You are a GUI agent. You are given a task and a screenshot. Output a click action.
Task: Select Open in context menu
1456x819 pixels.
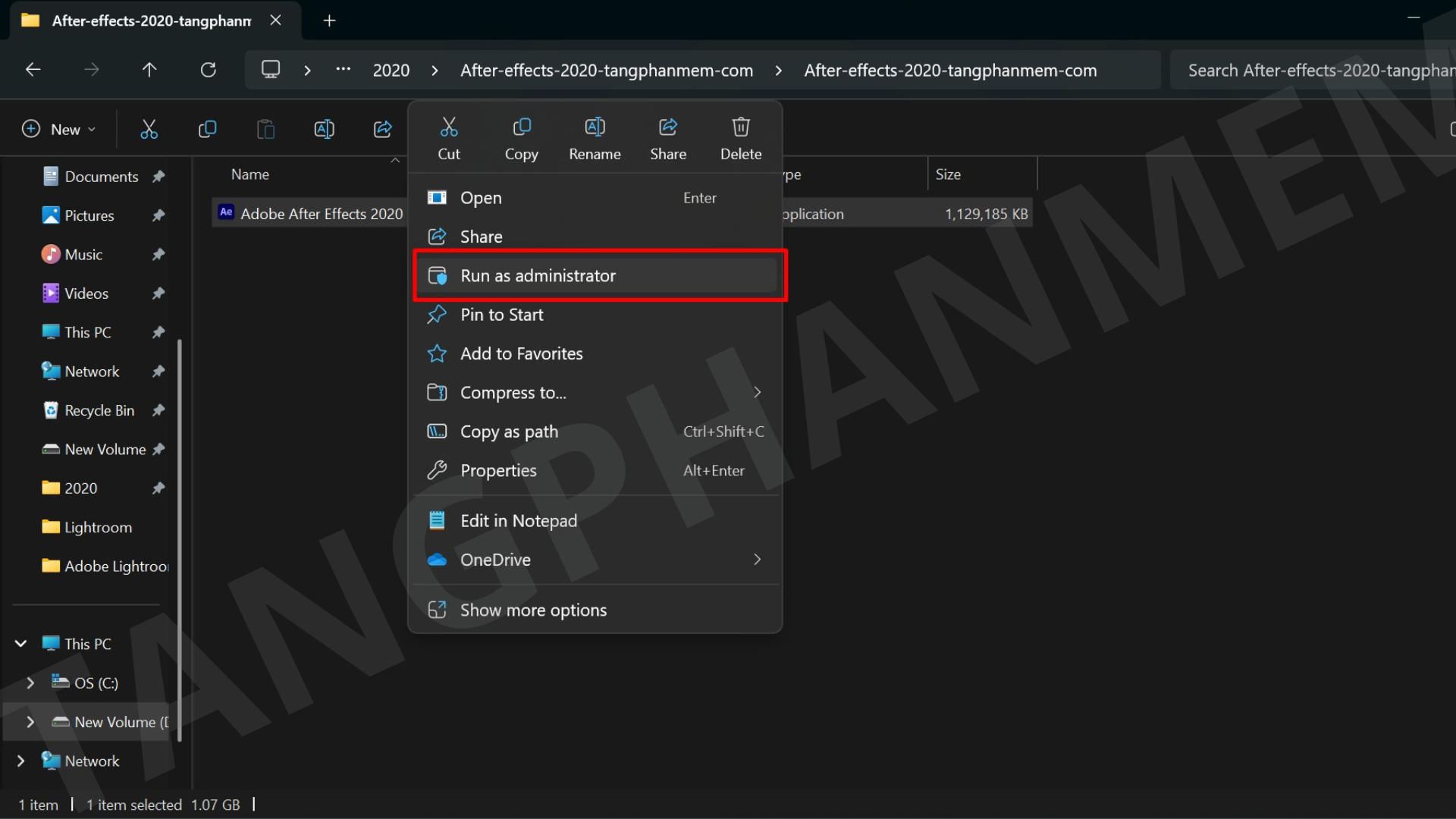point(595,198)
